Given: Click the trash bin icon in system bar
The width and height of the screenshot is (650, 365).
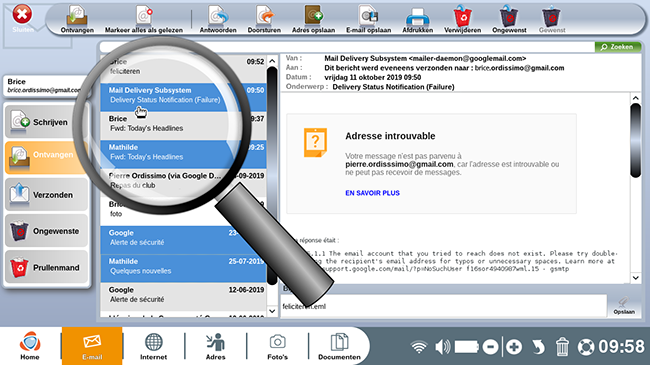Looking at the screenshot, I should point(562,347).
